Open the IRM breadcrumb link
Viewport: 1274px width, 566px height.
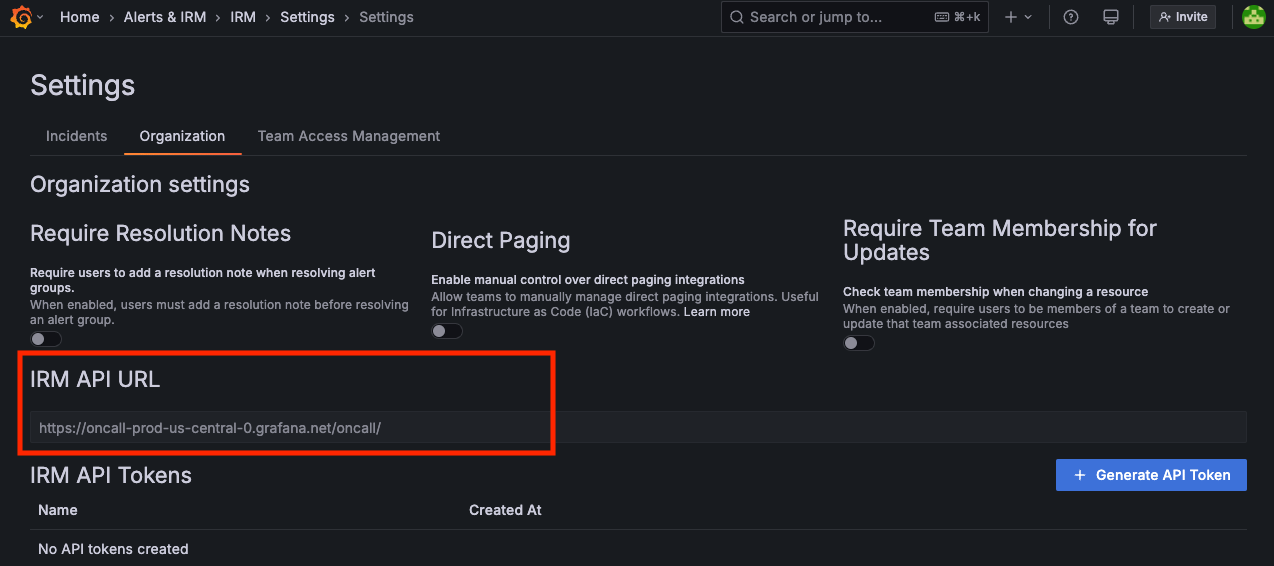[x=243, y=17]
